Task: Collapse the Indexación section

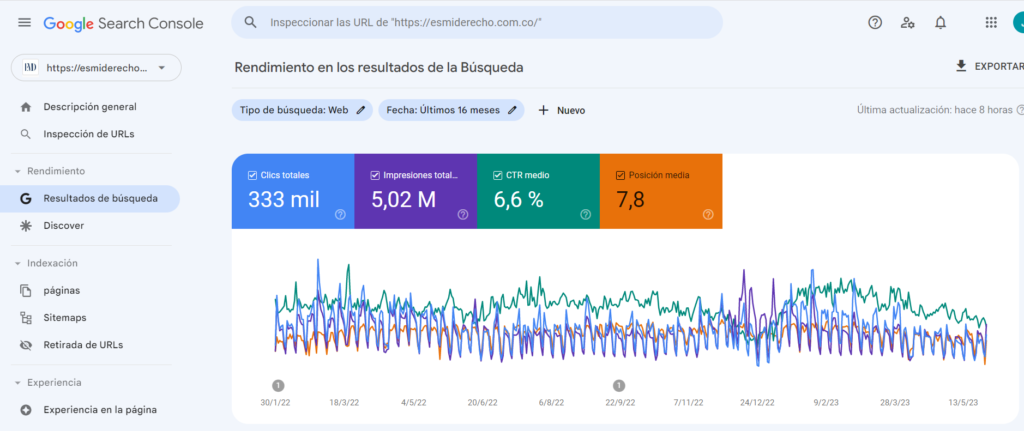Action: [x=18, y=263]
